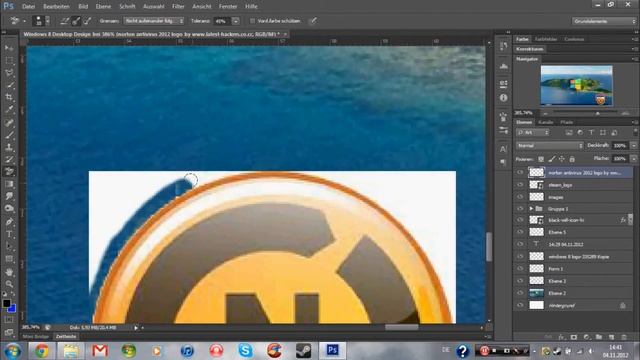Toggle visibility of Gruppe 1
The width and height of the screenshot is (640, 360).
click(x=520, y=209)
